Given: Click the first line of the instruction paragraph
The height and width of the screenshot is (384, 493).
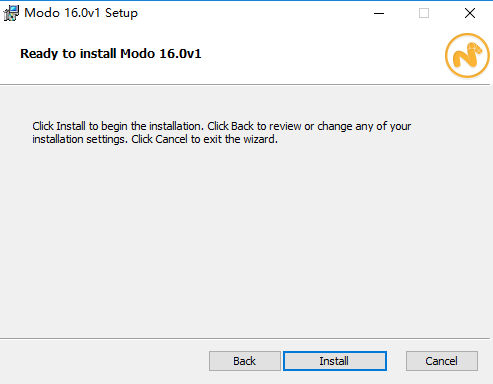Looking at the screenshot, I should pos(222,126).
